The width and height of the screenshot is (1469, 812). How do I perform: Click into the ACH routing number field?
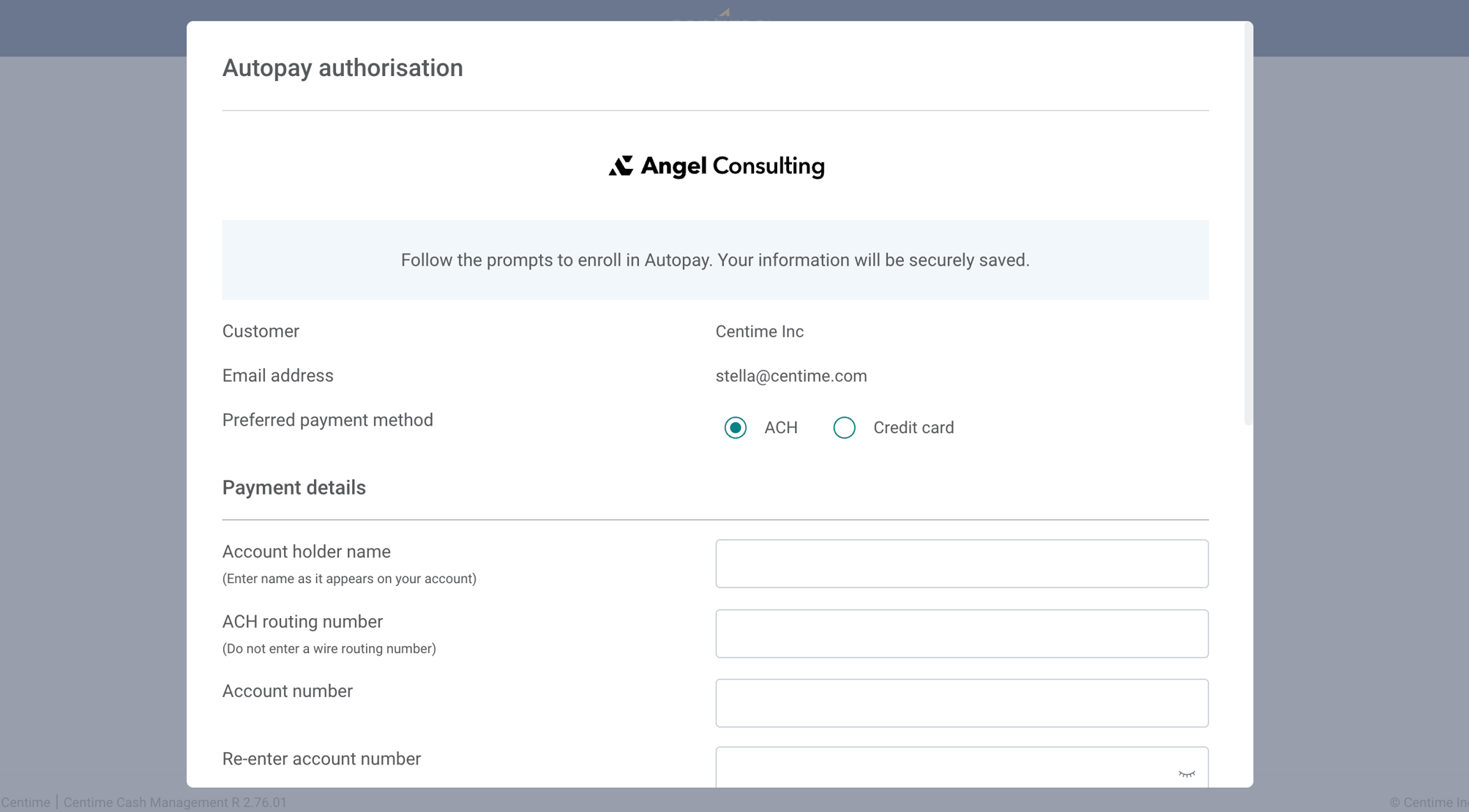point(961,634)
